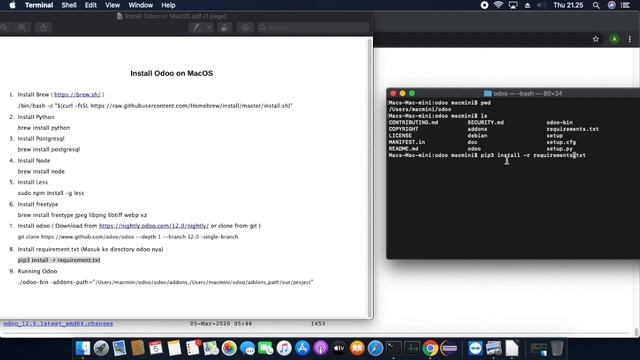The width and height of the screenshot is (640, 360).
Task: Rotate the PDF page in Preview
Action: click(224, 28)
